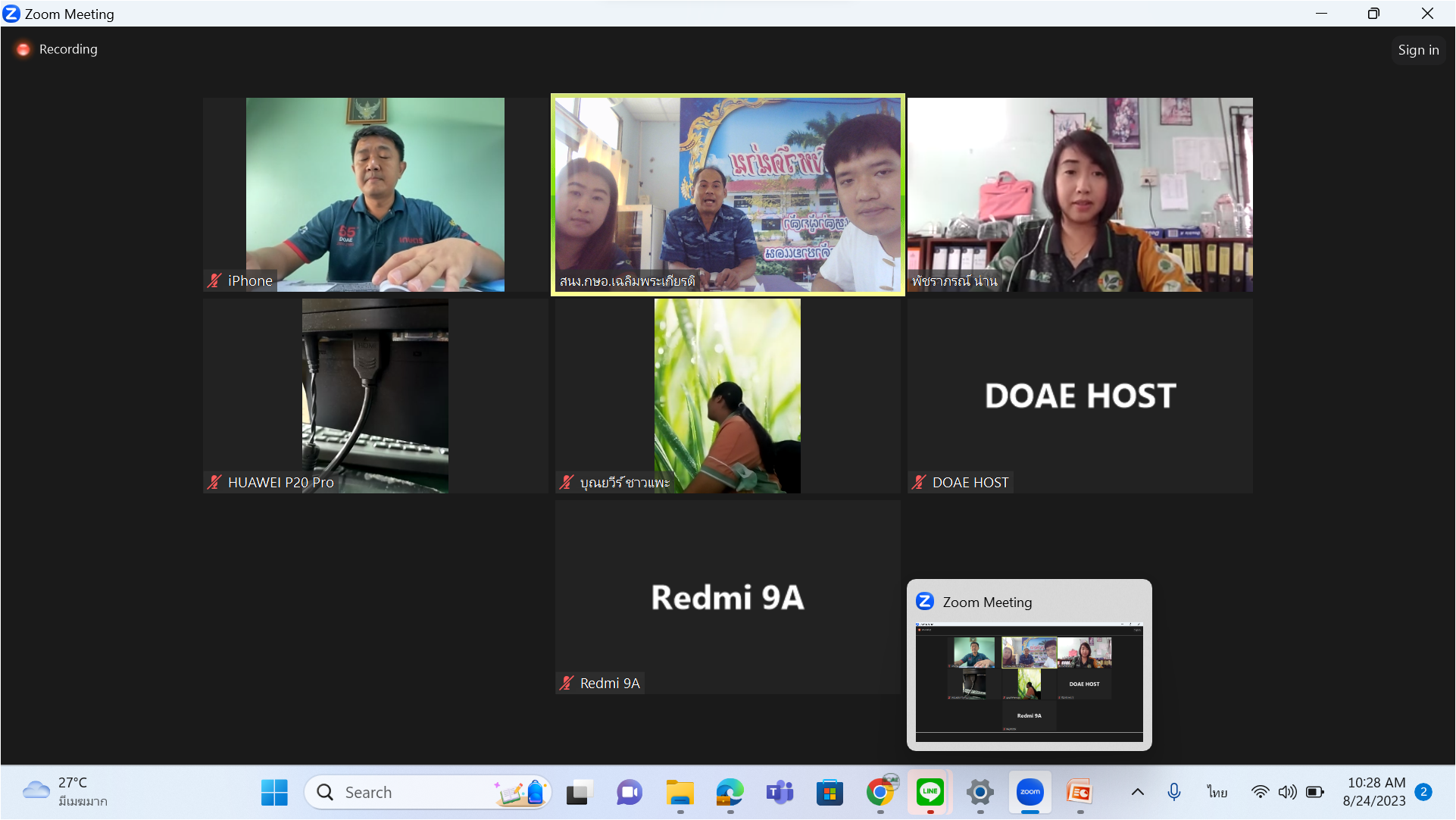
Task: Click the muted microphone icon on iPhone tile
Action: pyautogui.click(x=214, y=281)
